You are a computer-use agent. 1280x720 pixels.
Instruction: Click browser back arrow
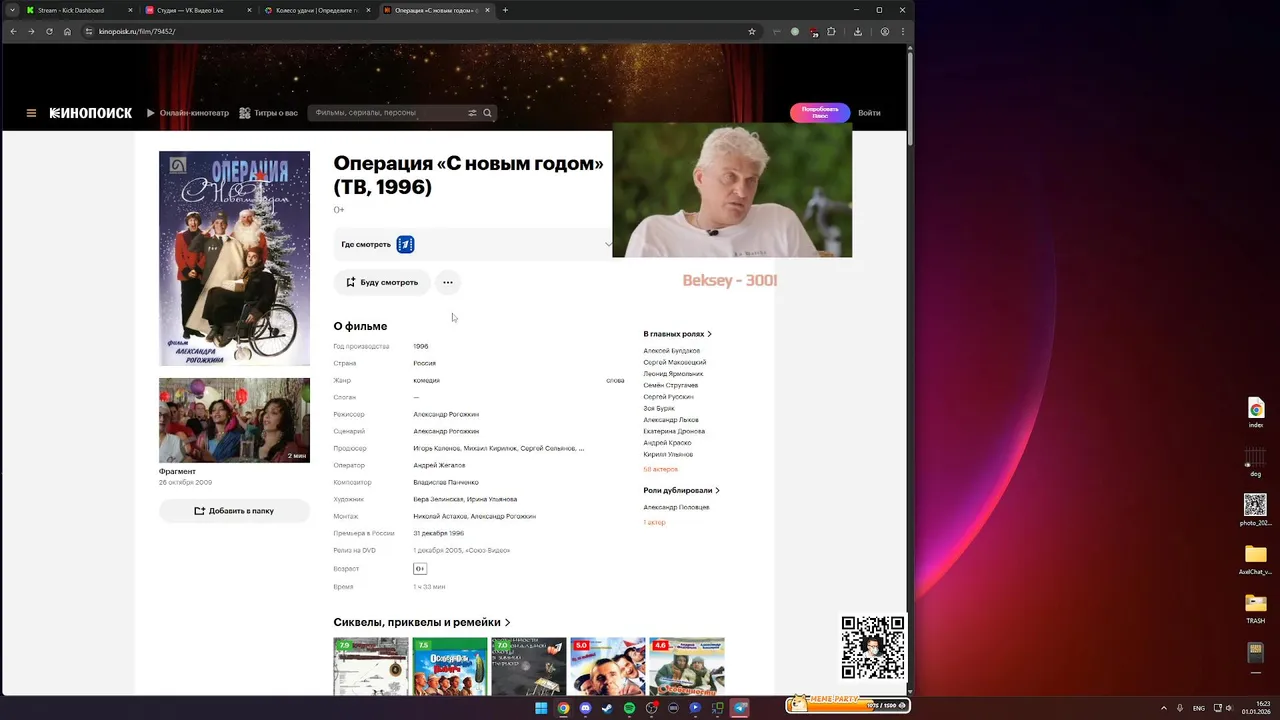tap(13, 31)
